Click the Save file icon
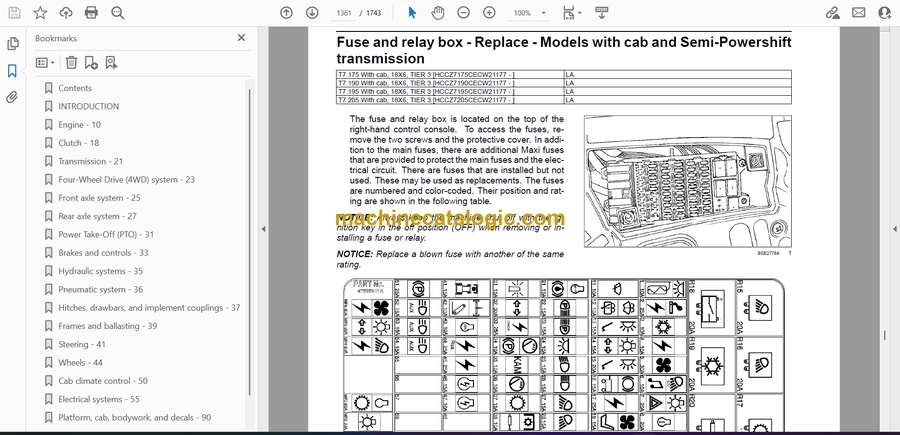Screen dimensions: 900x435 [x=14, y=13]
